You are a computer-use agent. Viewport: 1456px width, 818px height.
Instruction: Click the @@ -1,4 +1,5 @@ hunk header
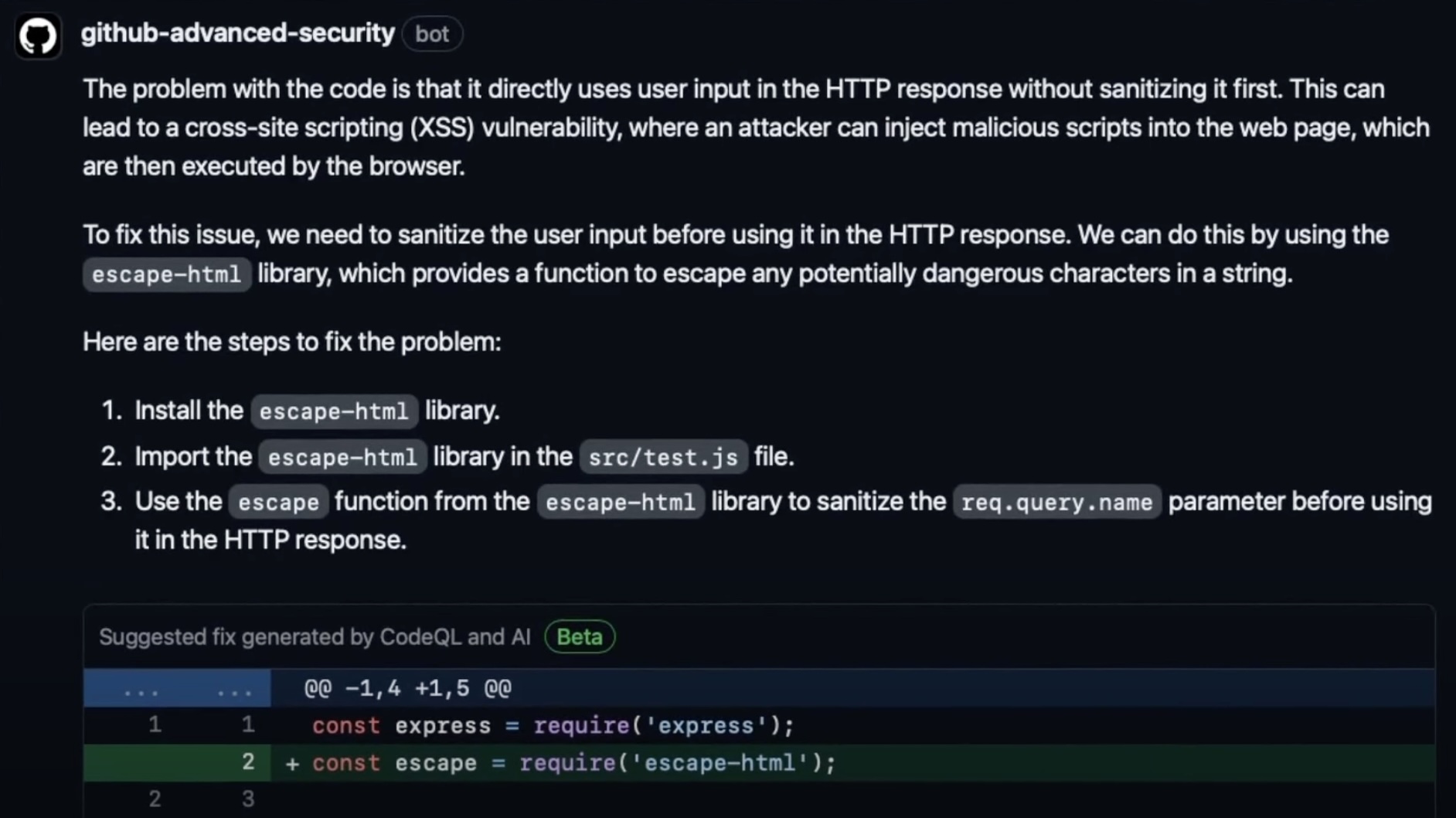tap(406, 687)
